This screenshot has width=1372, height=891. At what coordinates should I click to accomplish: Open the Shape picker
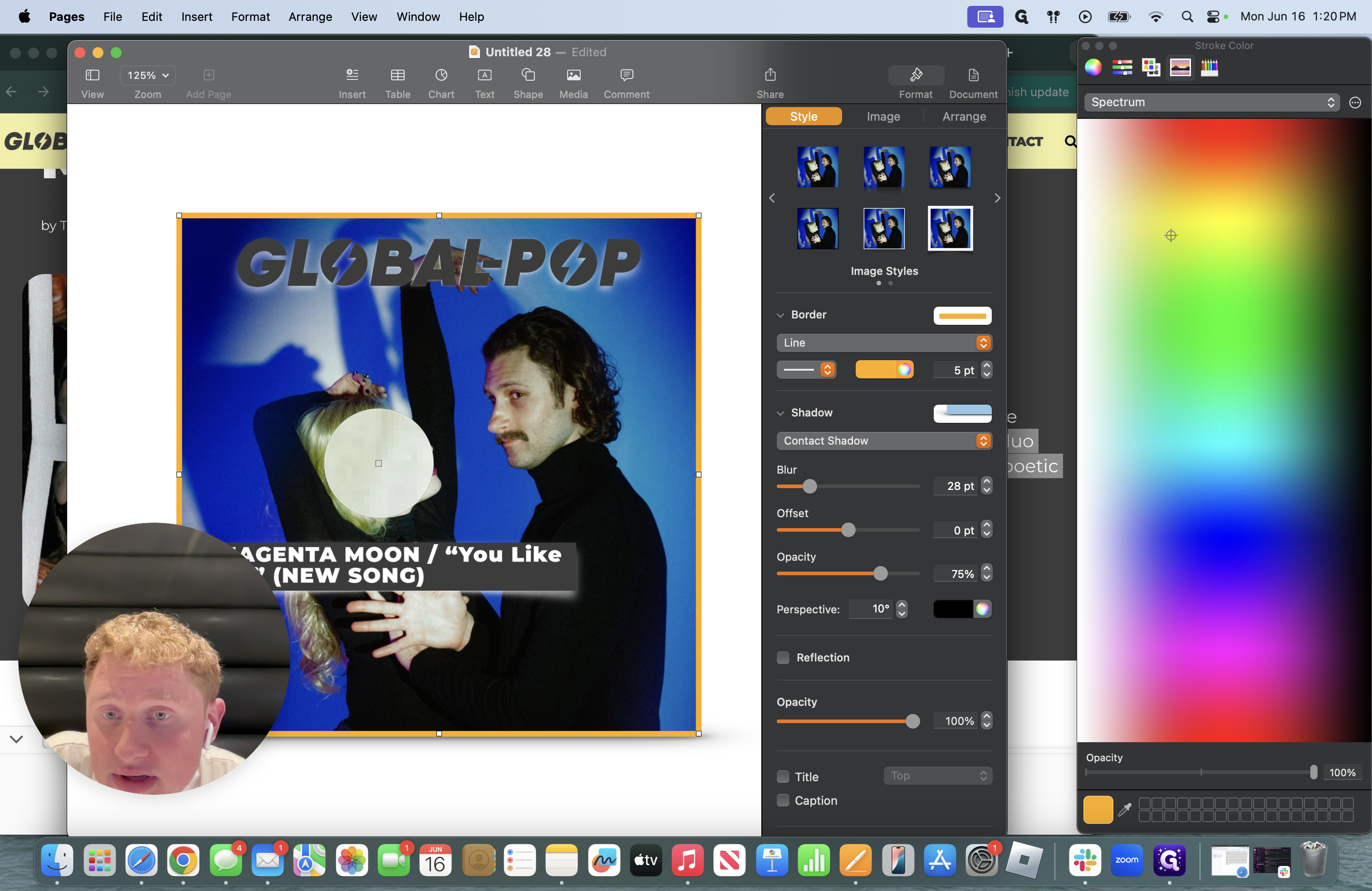click(528, 75)
